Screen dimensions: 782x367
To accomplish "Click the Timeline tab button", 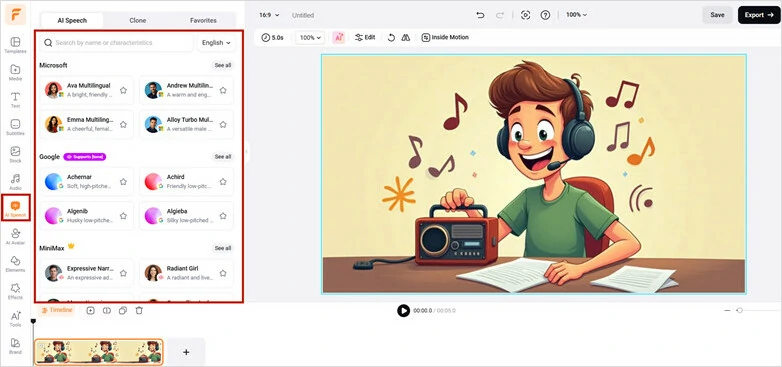I will click(57, 310).
